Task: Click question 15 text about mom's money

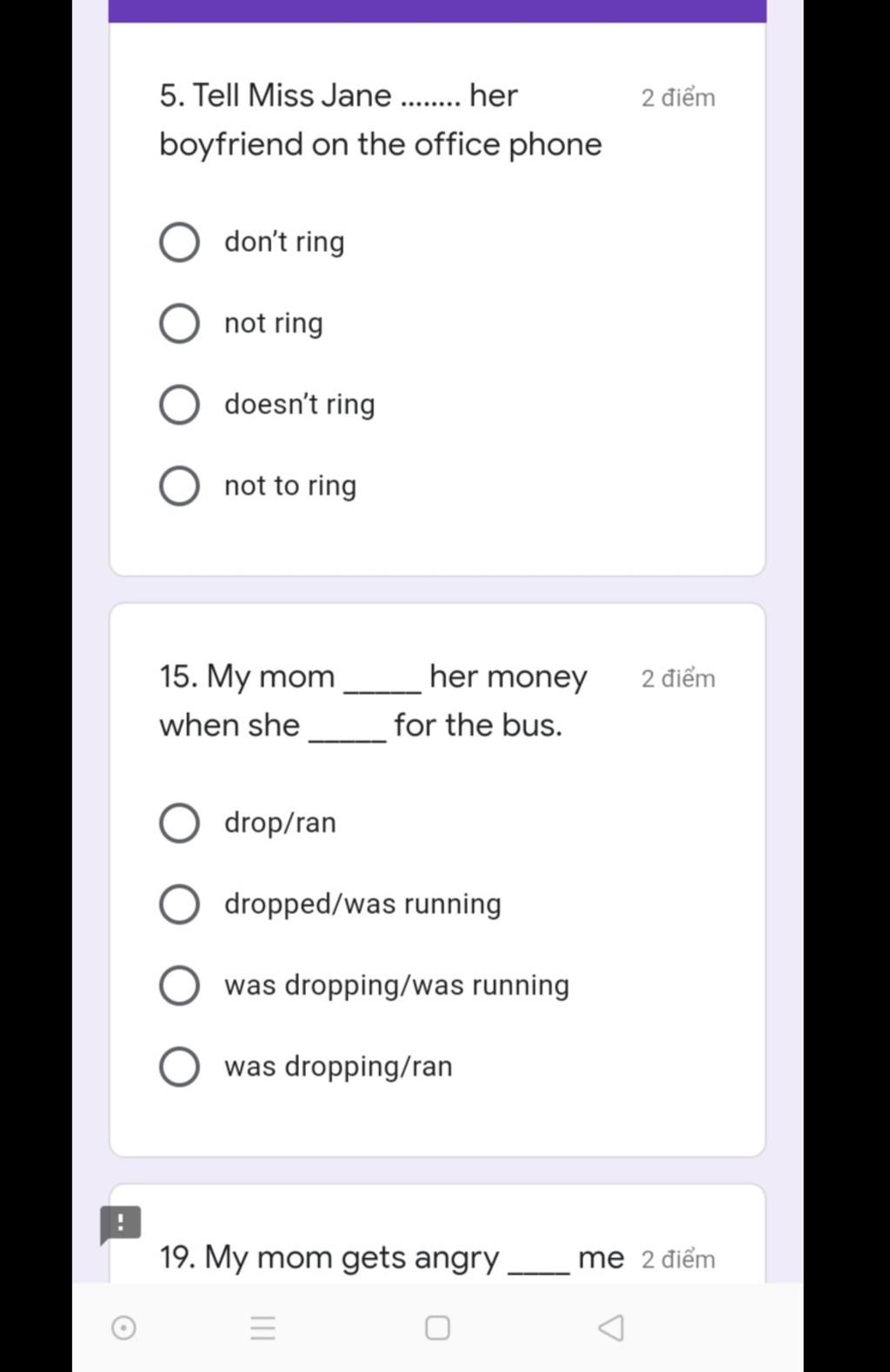Action: 374,700
